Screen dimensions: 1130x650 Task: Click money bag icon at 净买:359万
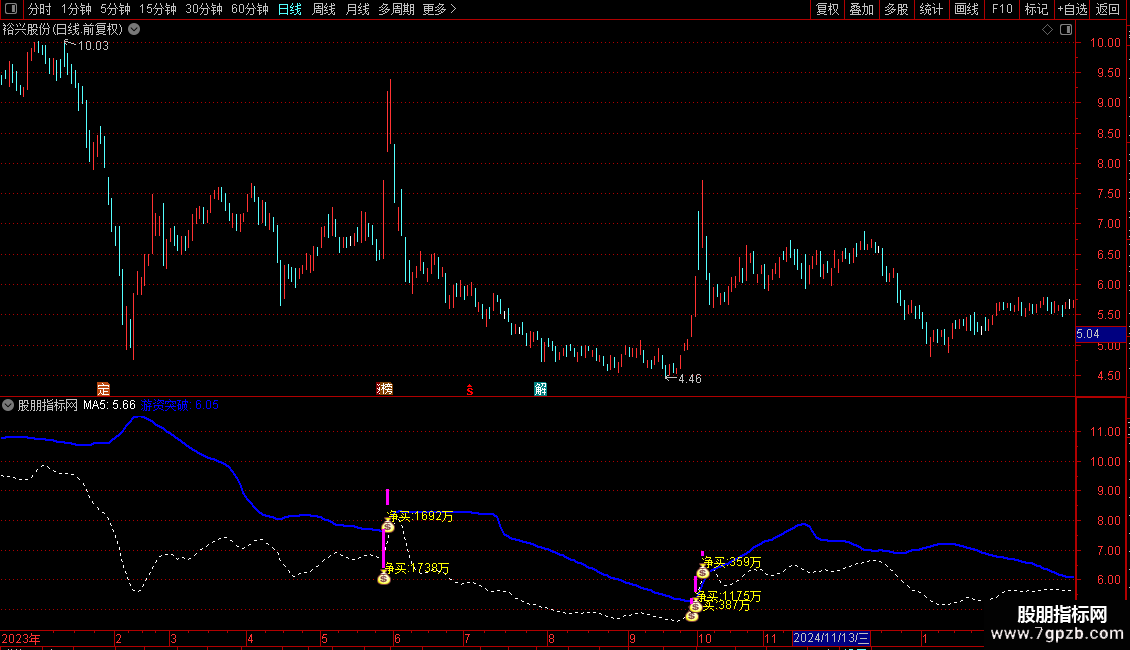click(703, 573)
